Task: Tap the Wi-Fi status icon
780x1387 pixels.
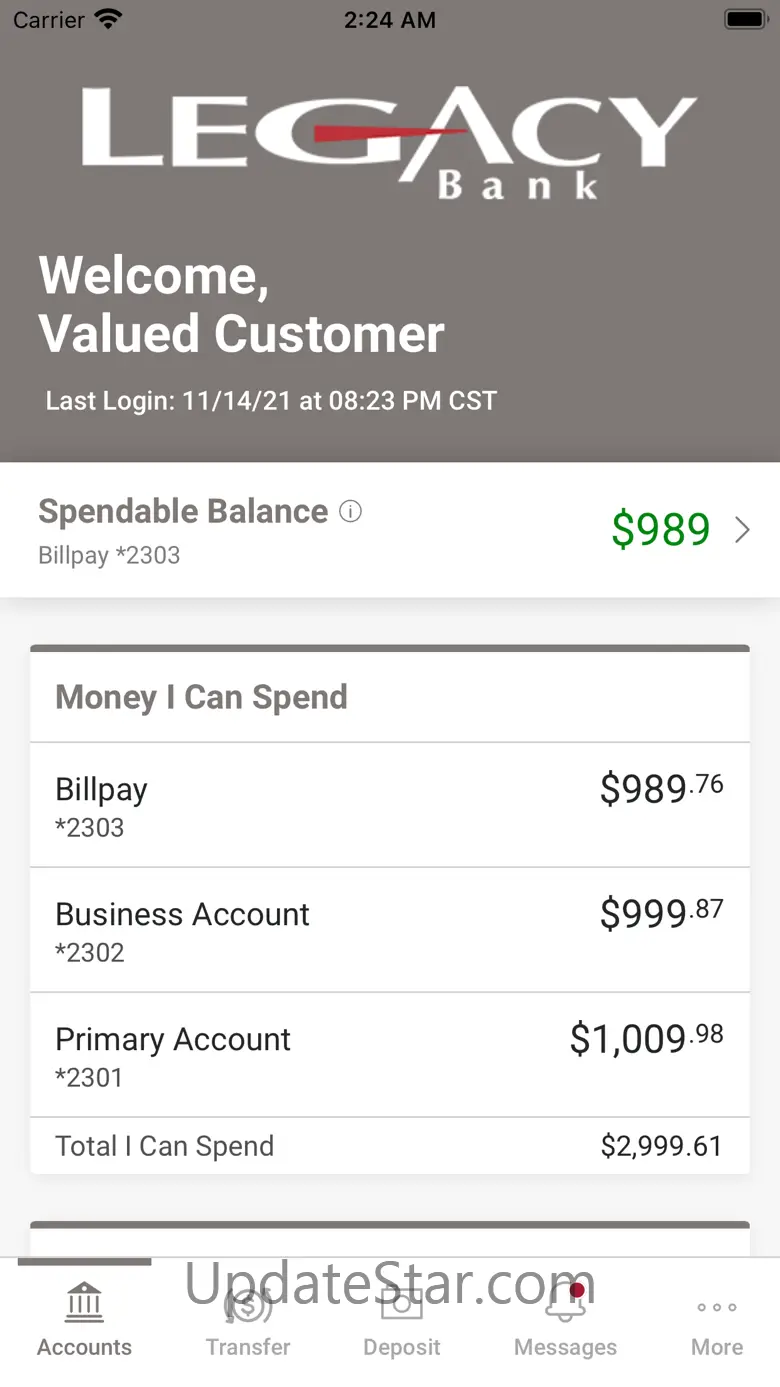Action: click(x=108, y=19)
